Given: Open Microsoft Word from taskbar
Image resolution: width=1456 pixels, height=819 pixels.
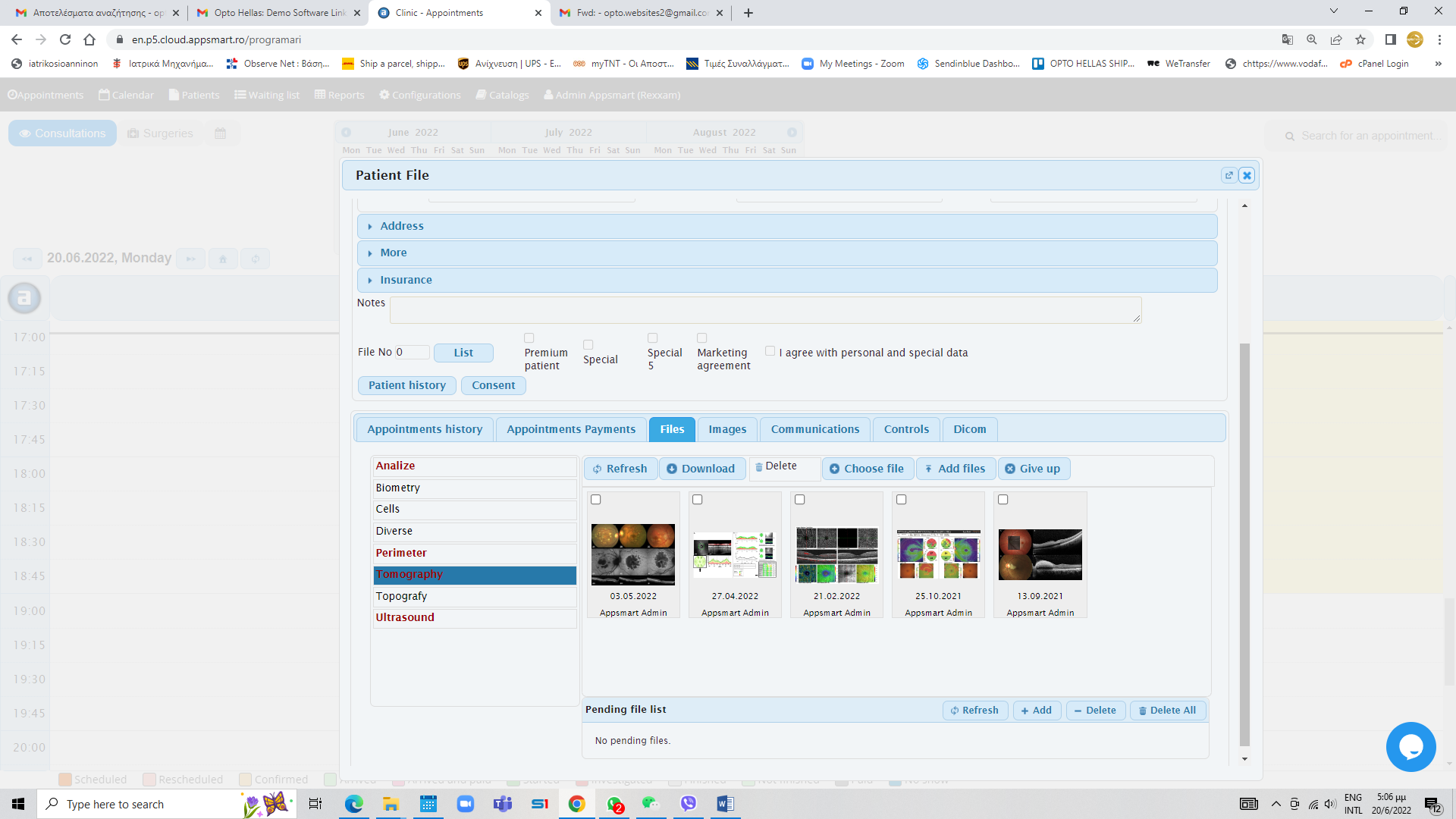Looking at the screenshot, I should [x=725, y=804].
